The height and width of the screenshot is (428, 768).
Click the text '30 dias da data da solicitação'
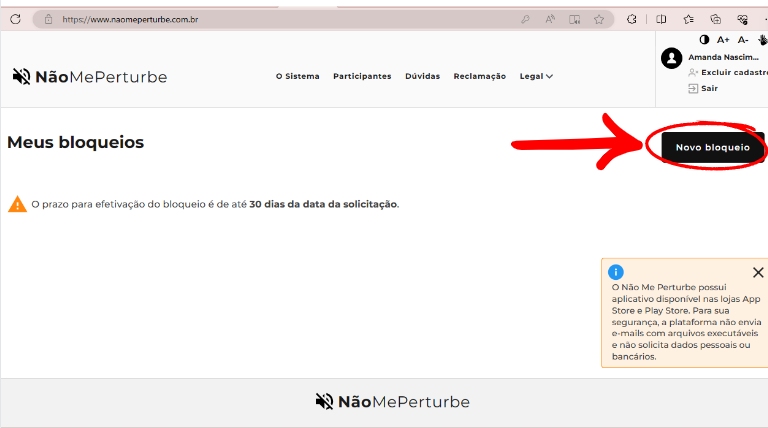point(323,204)
